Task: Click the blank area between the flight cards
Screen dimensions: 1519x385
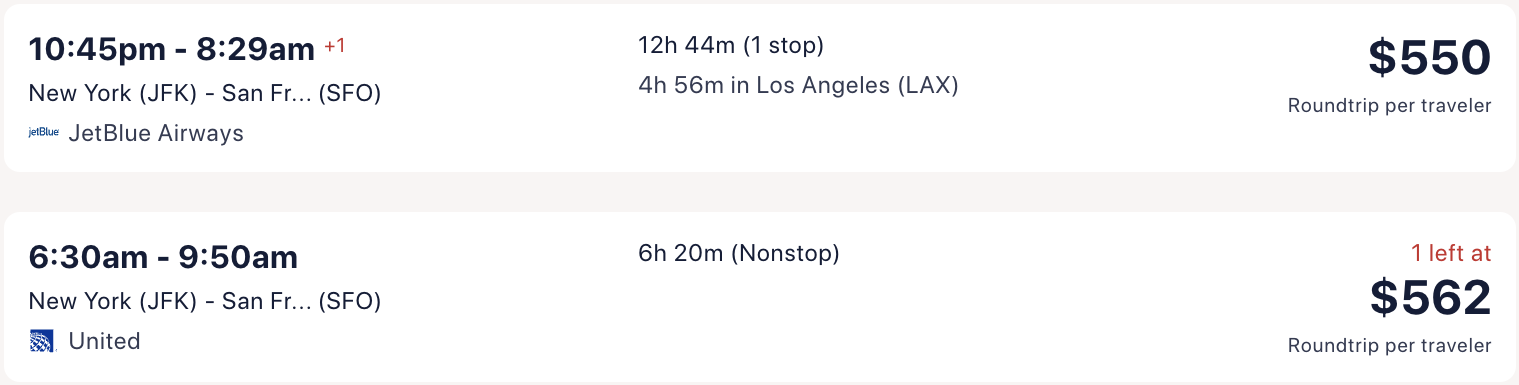Action: (760, 192)
